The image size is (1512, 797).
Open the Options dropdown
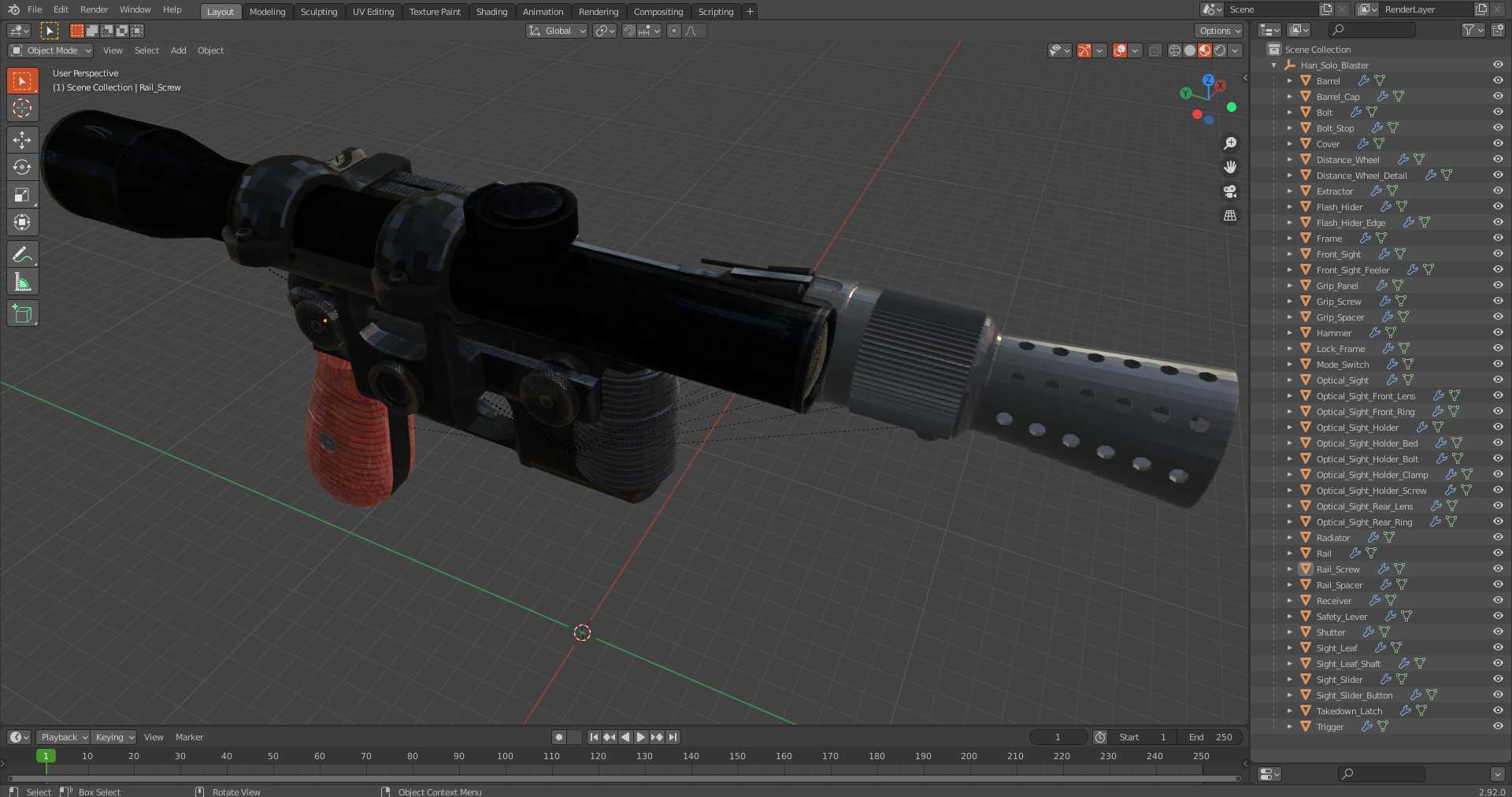pyautogui.click(x=1219, y=31)
